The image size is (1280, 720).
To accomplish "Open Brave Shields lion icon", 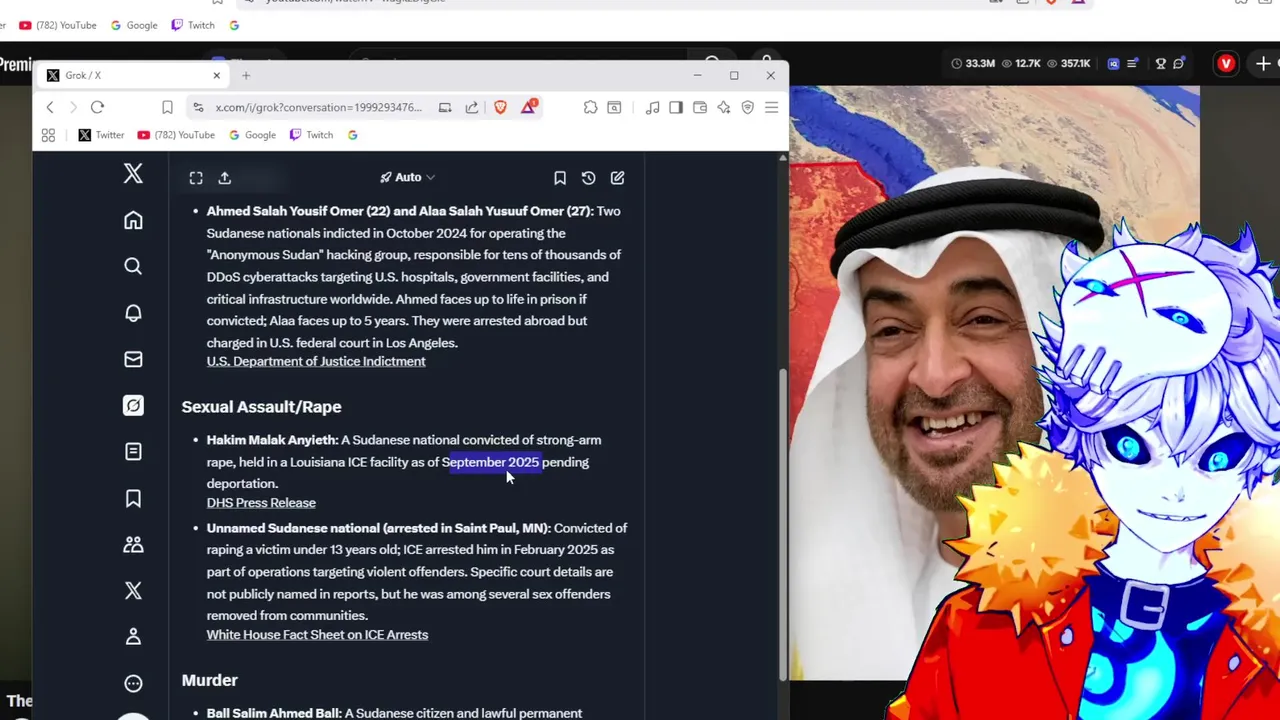I will [501, 107].
